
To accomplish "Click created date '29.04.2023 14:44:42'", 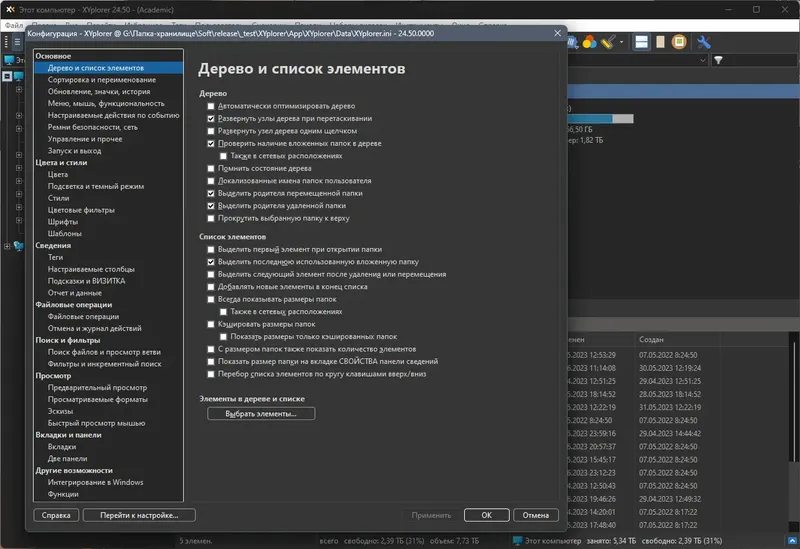I will pos(670,433).
